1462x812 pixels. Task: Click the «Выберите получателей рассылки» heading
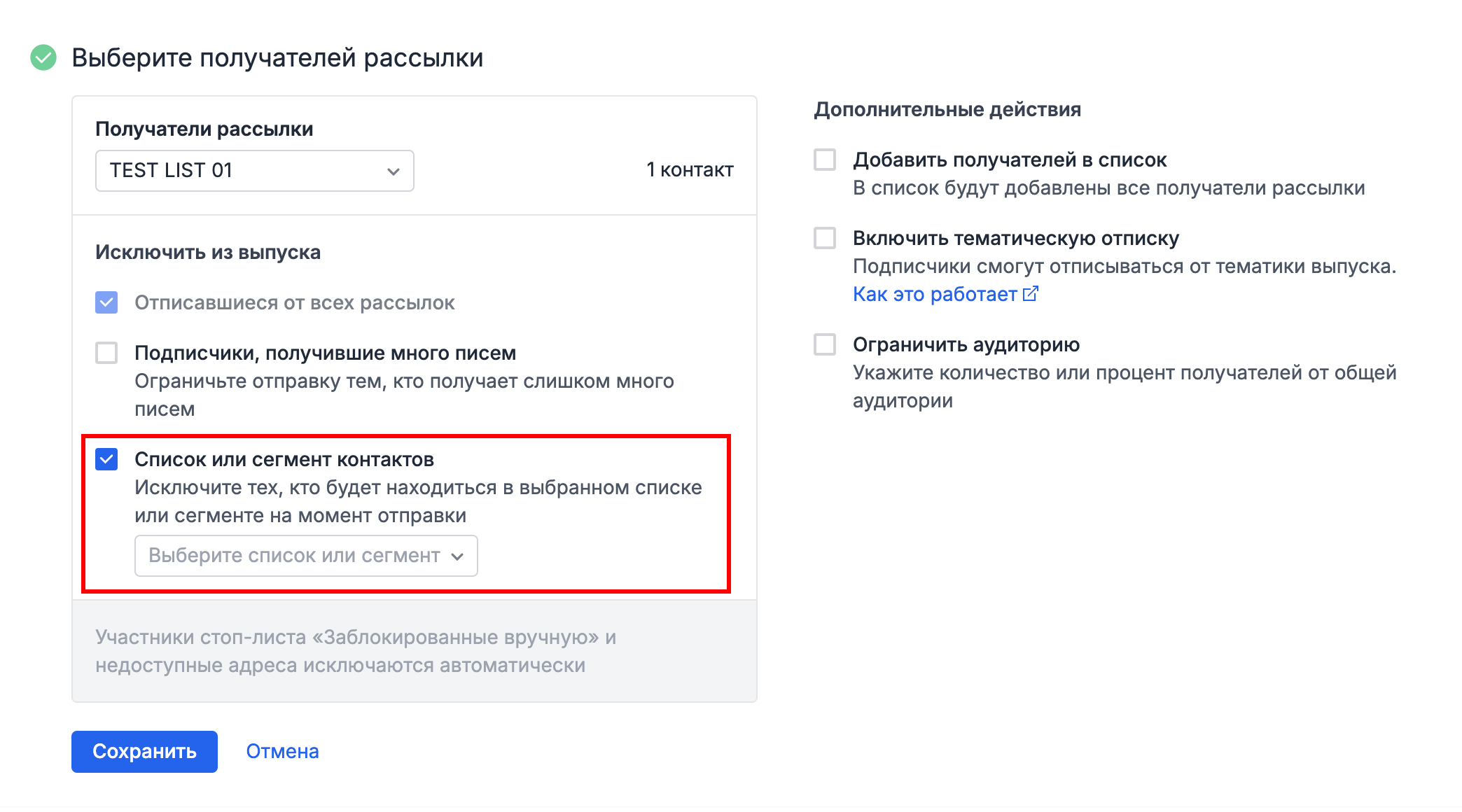[277, 57]
